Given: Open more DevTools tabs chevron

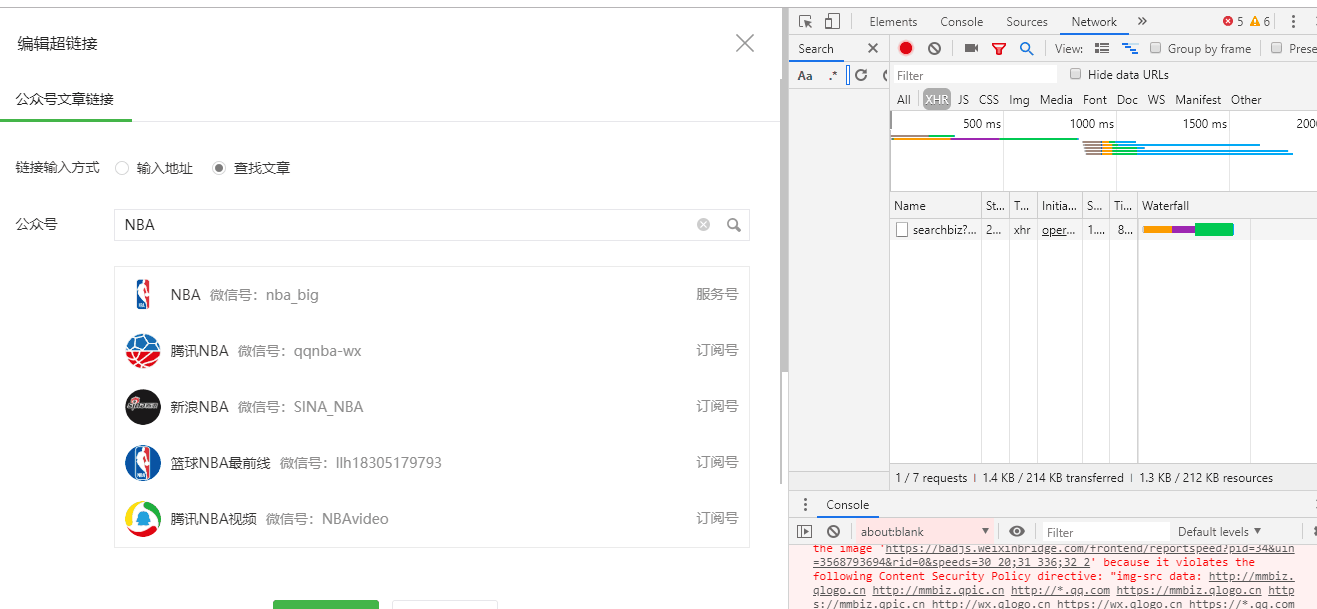Looking at the screenshot, I should point(1142,21).
